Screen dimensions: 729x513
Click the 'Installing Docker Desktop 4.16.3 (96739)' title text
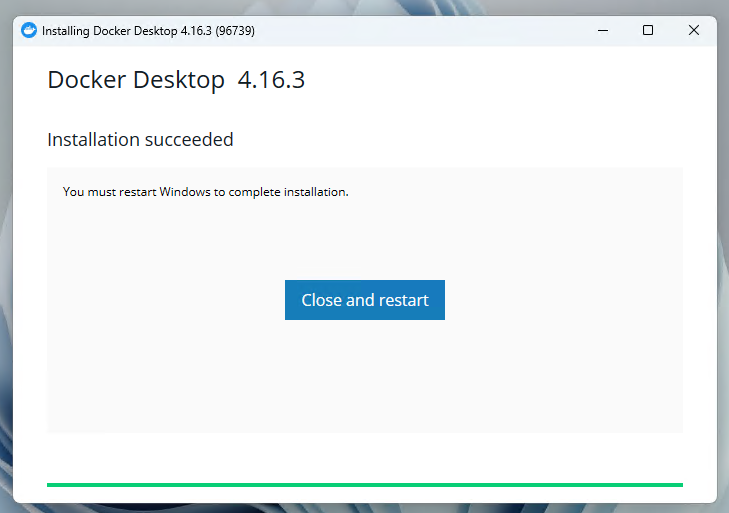tap(148, 31)
